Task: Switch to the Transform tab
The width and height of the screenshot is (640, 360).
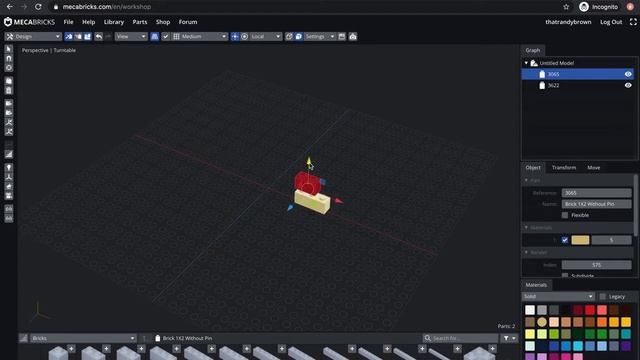Action: click(x=564, y=168)
